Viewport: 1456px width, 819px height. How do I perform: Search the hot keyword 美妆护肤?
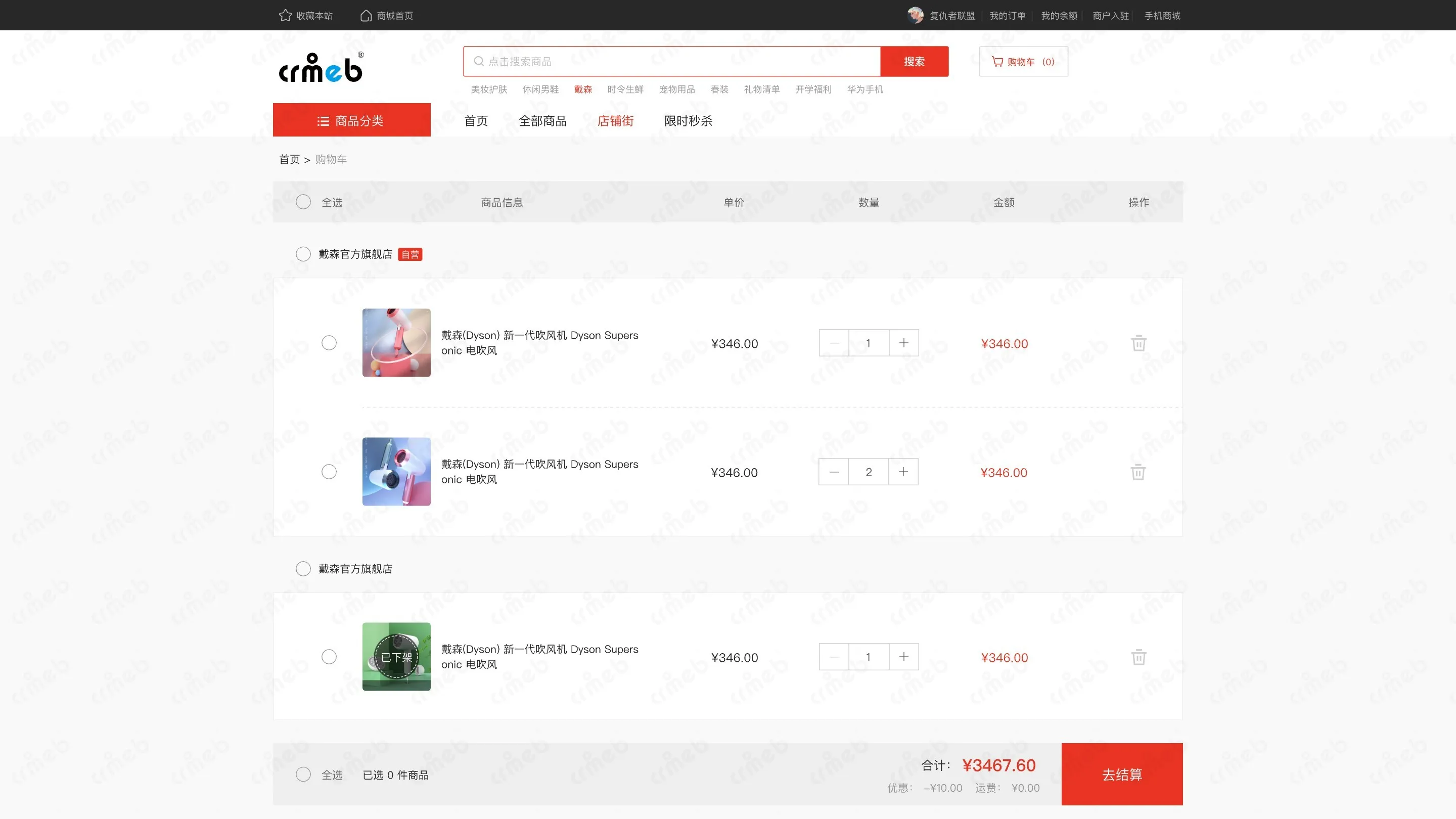coord(489,89)
